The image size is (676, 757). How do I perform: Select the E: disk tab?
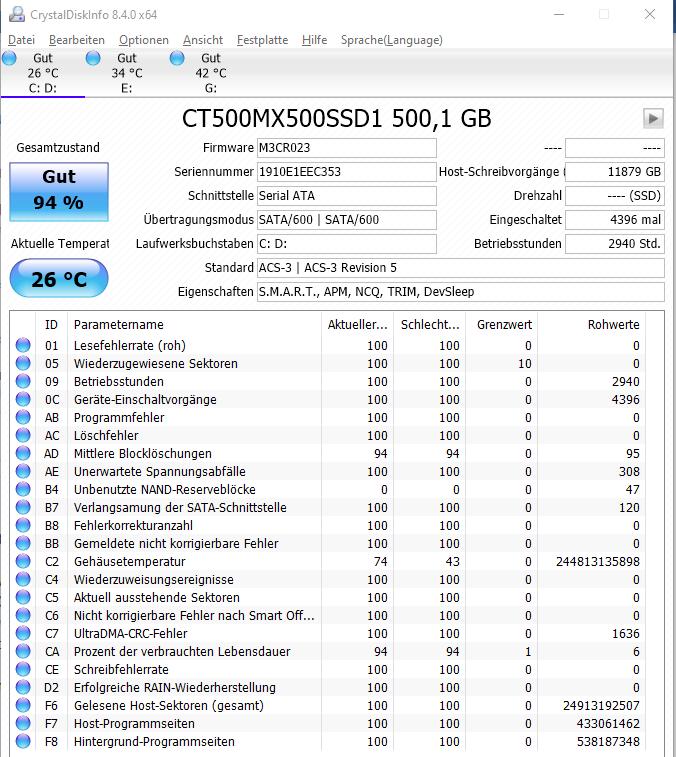[x=127, y=73]
